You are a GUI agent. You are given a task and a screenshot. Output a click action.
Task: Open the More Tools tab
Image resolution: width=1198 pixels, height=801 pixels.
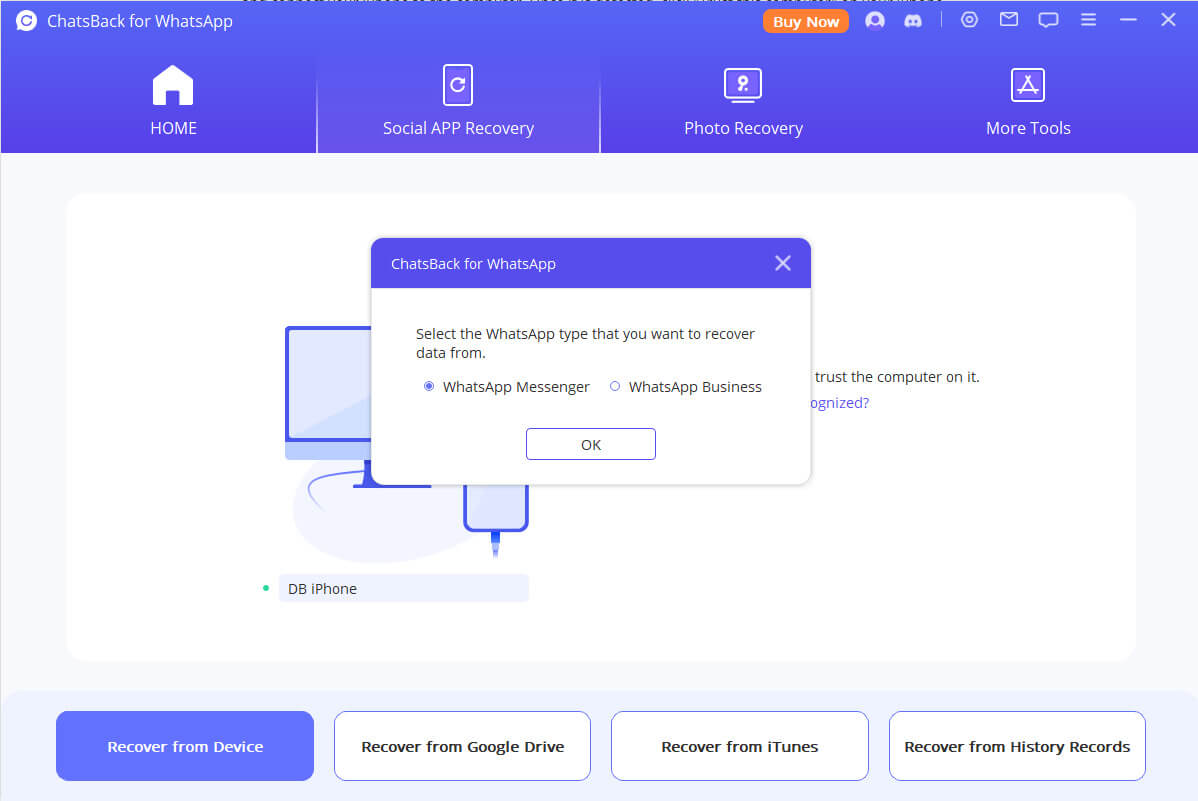[x=1027, y=101]
